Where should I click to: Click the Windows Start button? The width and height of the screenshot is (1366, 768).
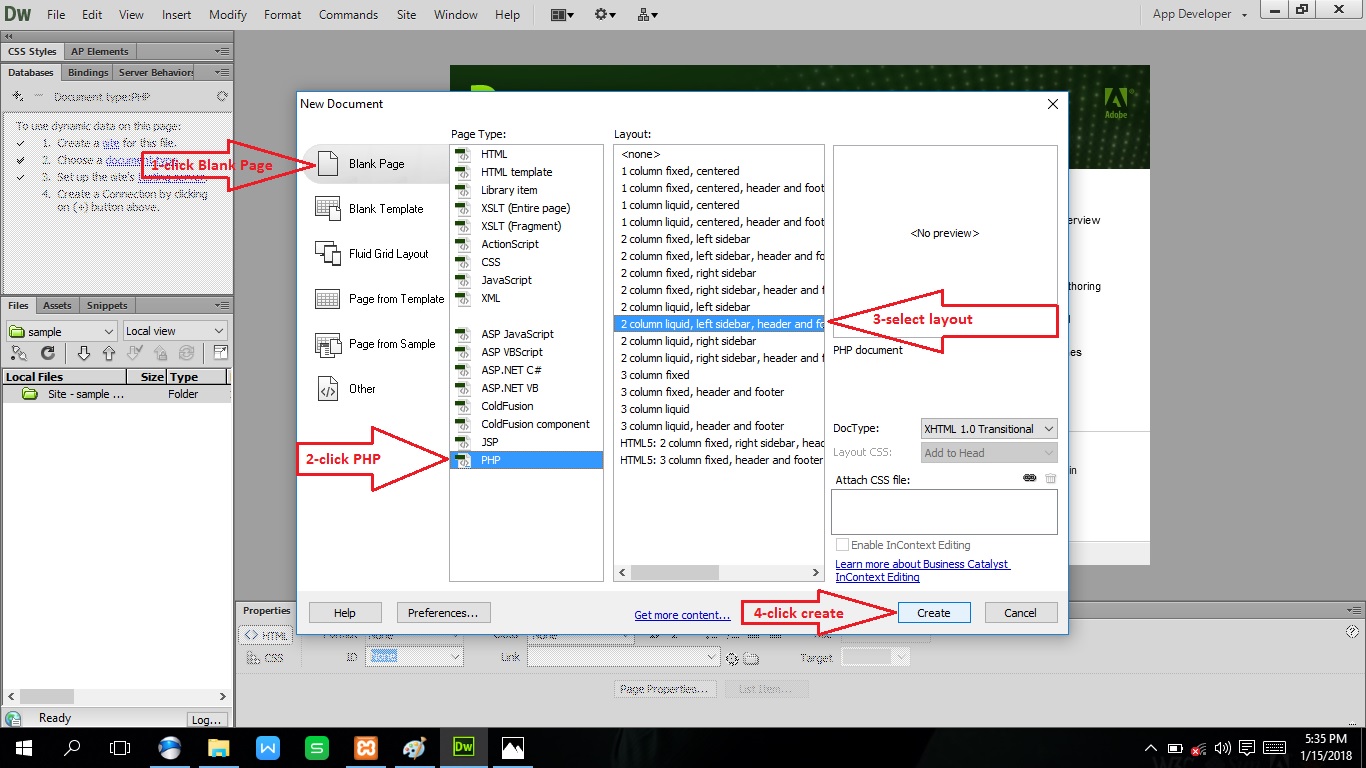pos(23,747)
